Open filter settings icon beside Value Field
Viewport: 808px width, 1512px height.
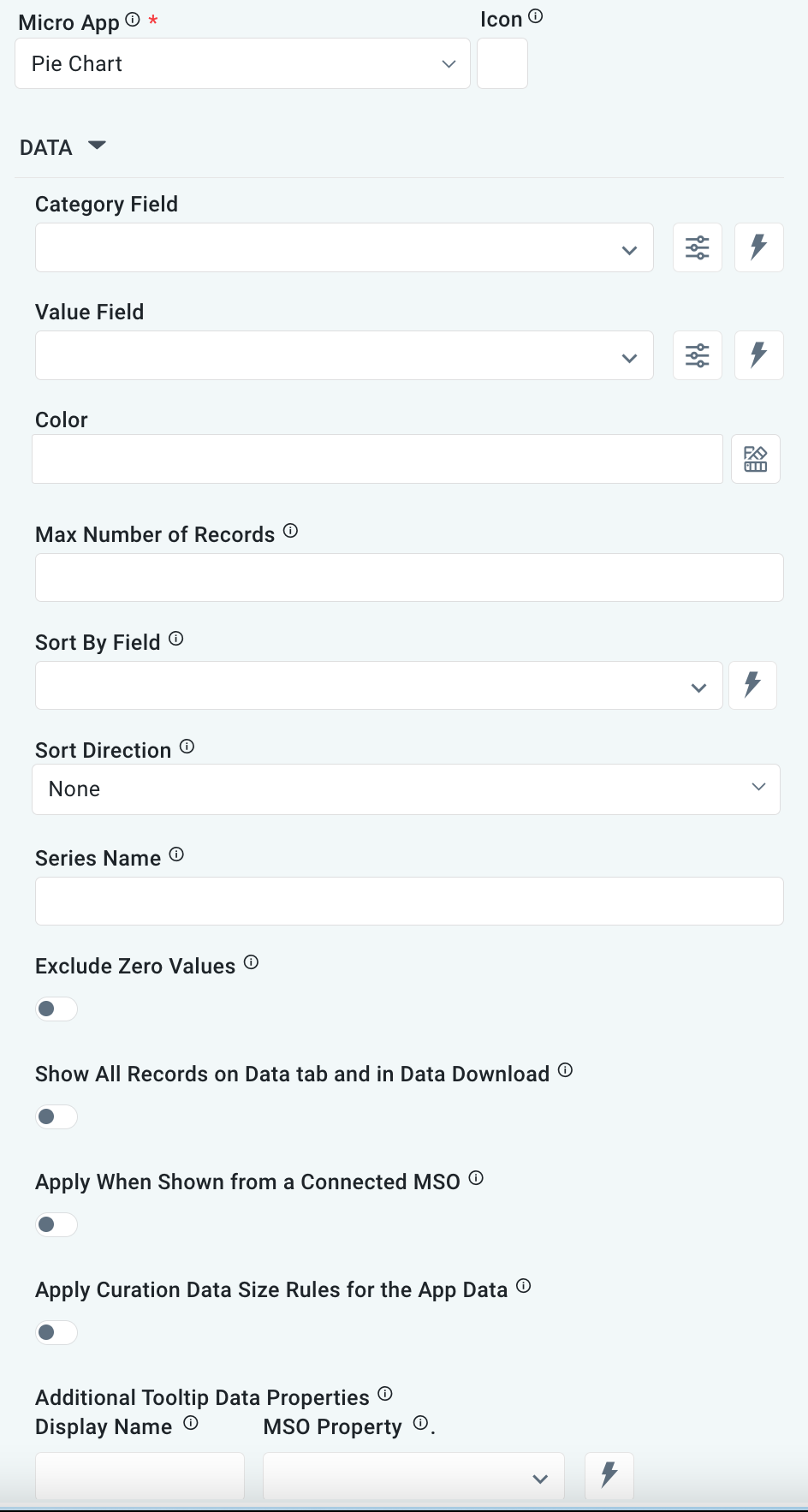pyautogui.click(x=698, y=355)
